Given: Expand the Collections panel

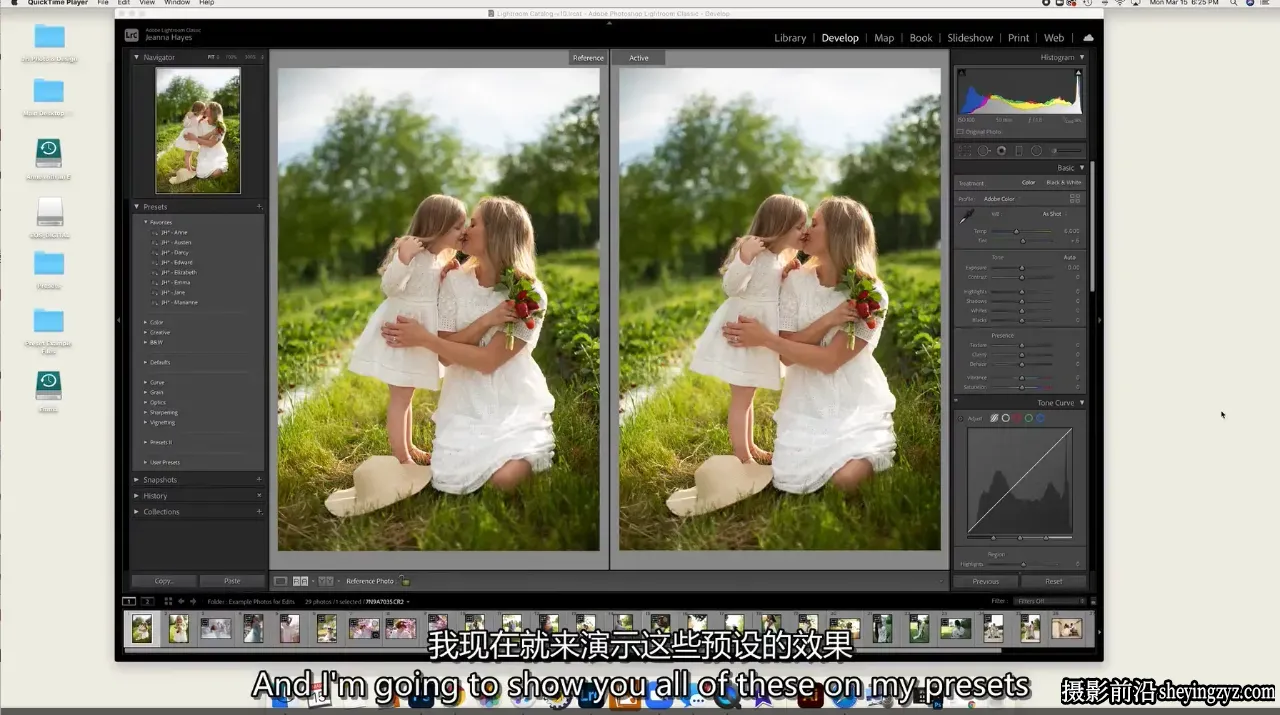Looking at the screenshot, I should point(137,512).
